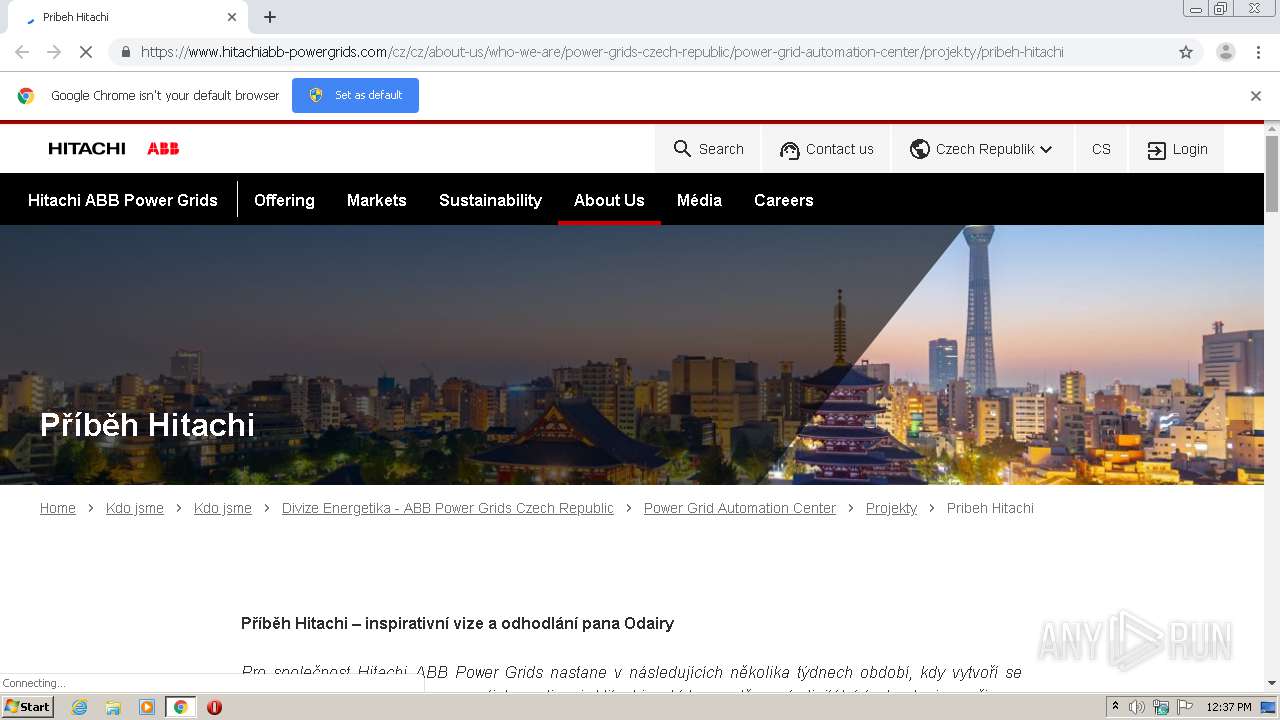The image size is (1280, 720).
Task: Open second Kdo jsme breadcrumb link
Action: point(223,508)
